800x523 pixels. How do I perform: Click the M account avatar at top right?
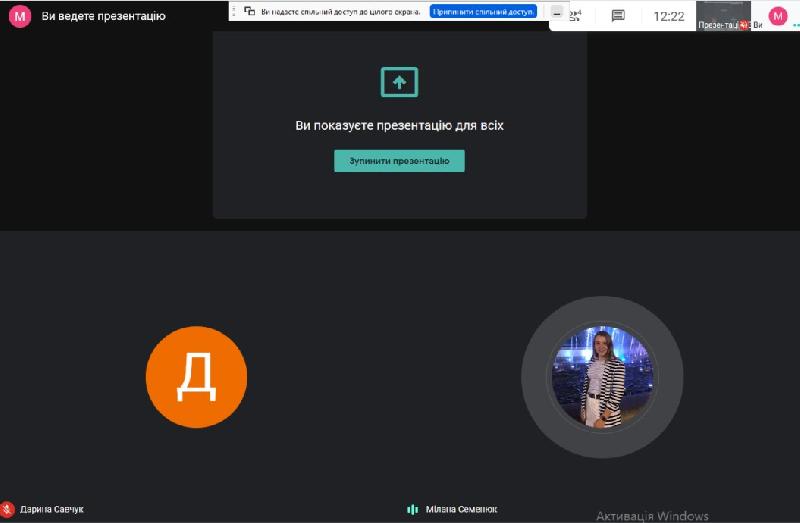click(778, 16)
